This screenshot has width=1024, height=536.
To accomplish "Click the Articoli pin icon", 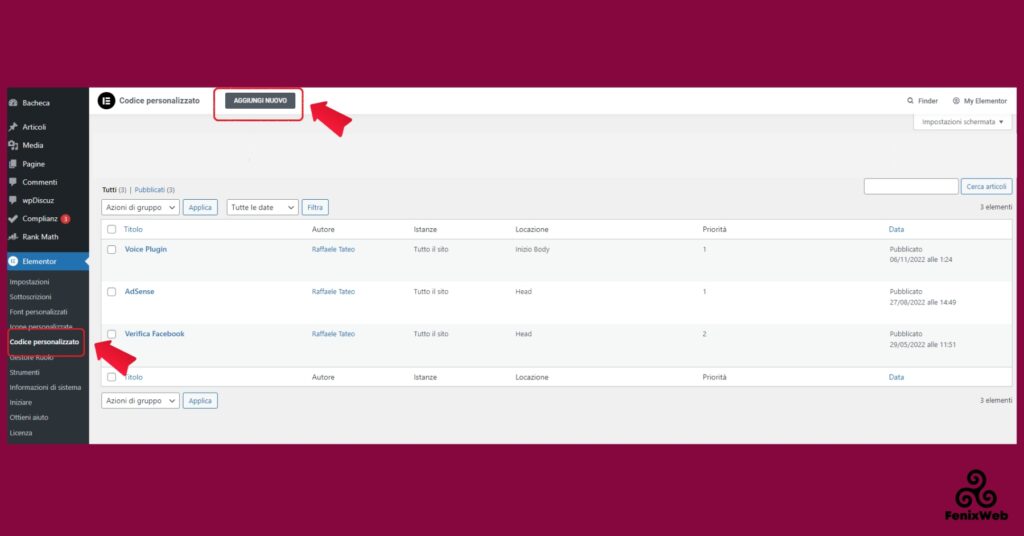I will tap(13, 127).
